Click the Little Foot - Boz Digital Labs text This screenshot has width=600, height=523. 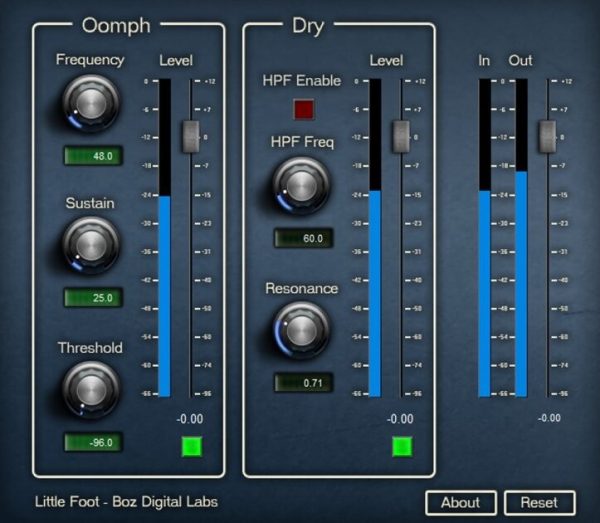[x=126, y=502]
